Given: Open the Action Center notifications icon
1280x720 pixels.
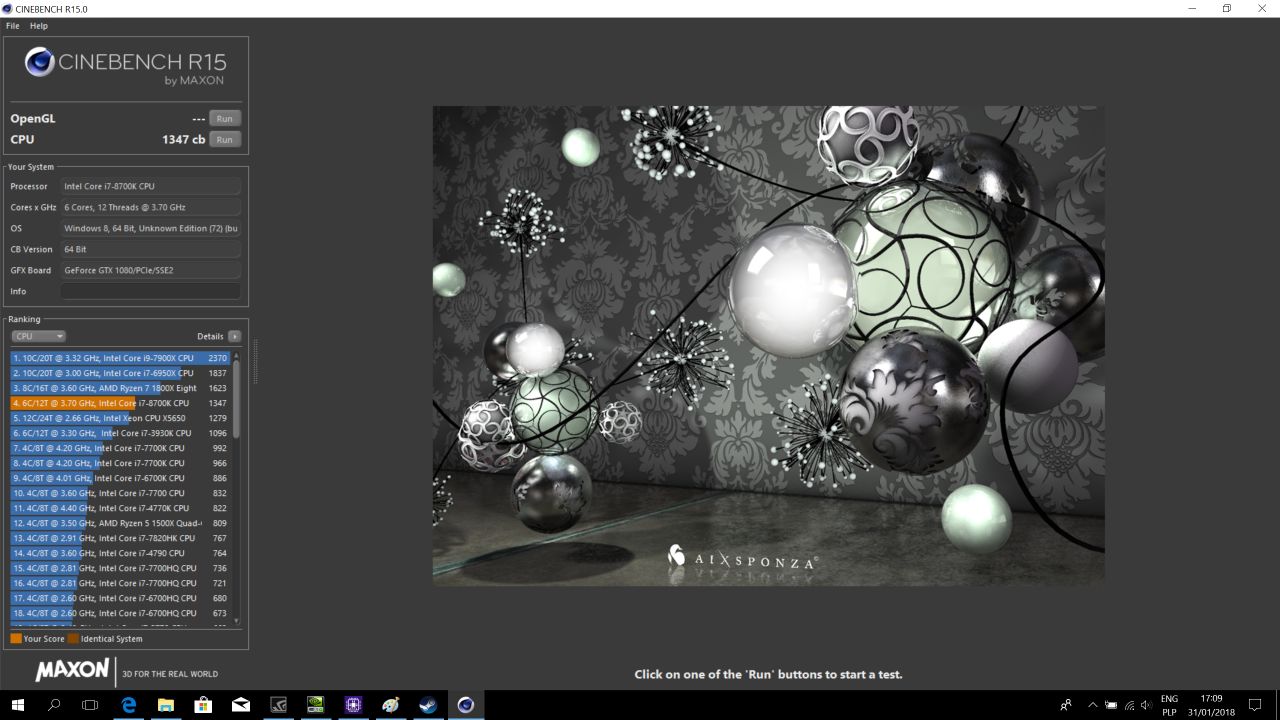Looking at the screenshot, I should tap(1256, 705).
